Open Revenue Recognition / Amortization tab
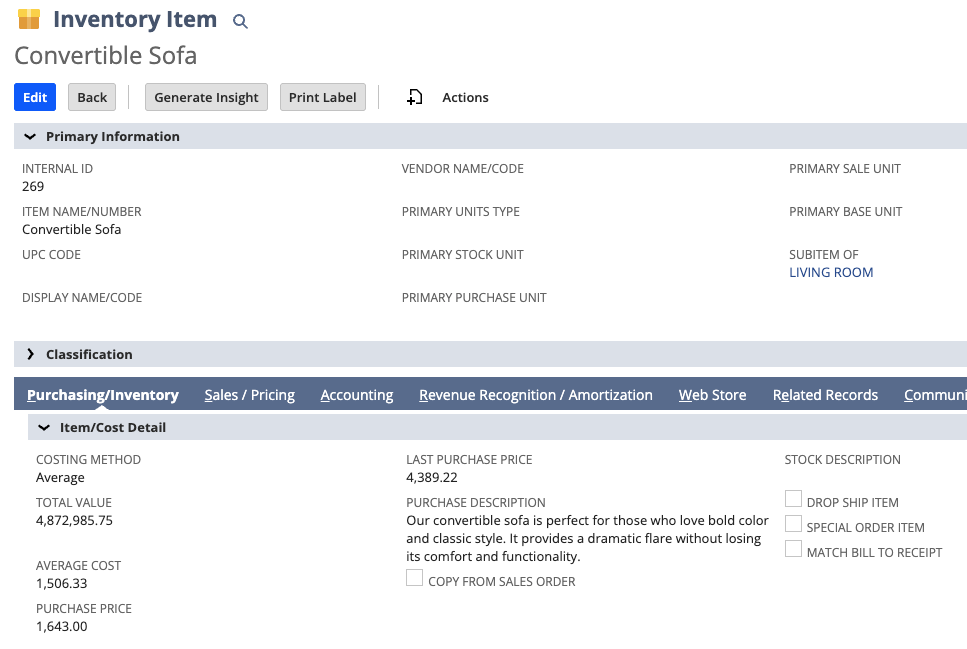 pyautogui.click(x=535, y=395)
